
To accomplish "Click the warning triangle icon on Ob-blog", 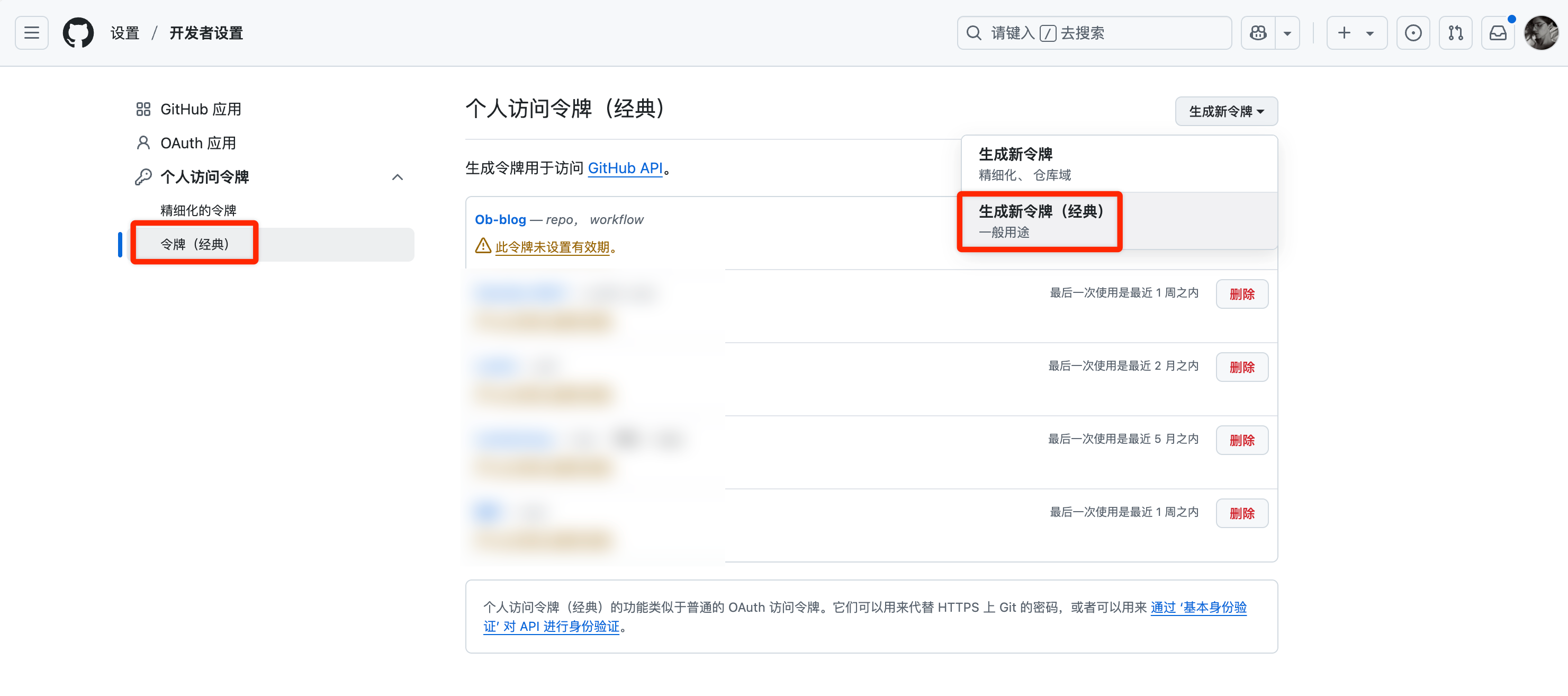I will click(x=483, y=246).
